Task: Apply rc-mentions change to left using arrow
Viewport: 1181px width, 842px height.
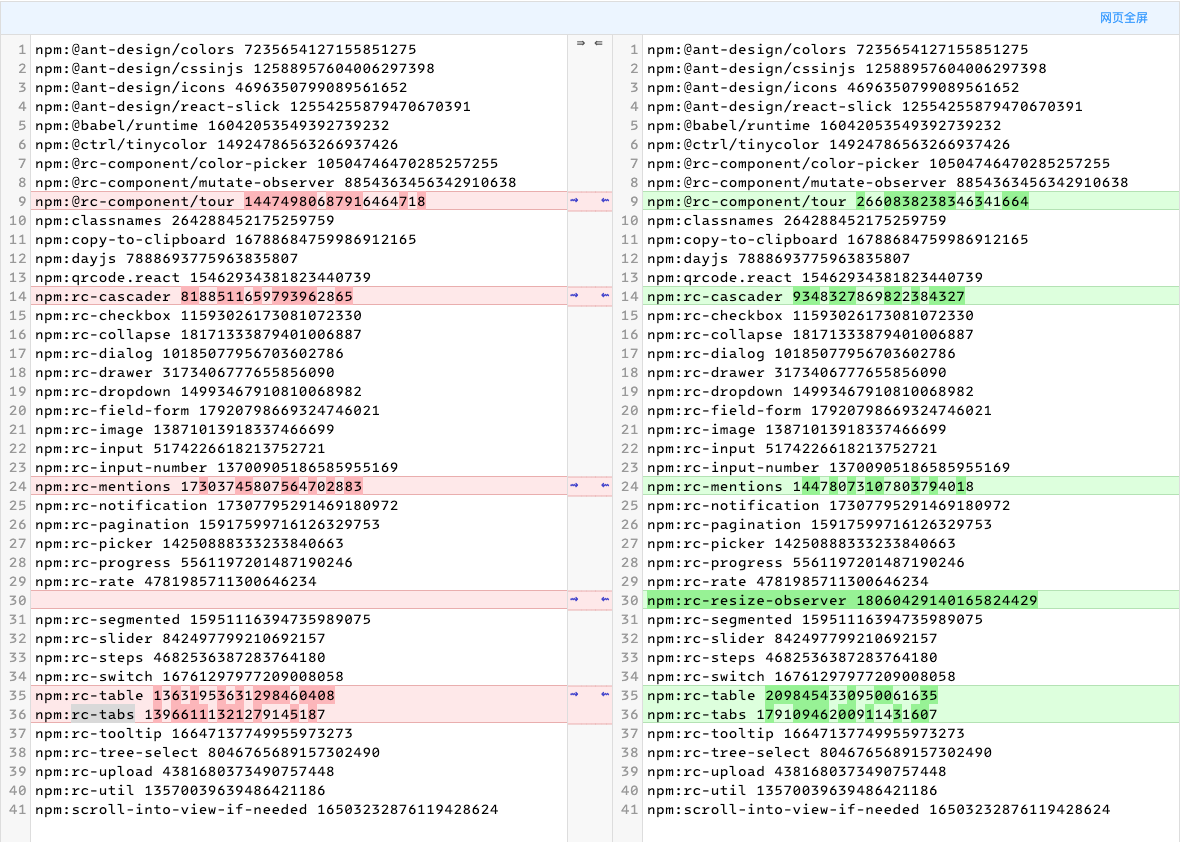Action: [605, 486]
